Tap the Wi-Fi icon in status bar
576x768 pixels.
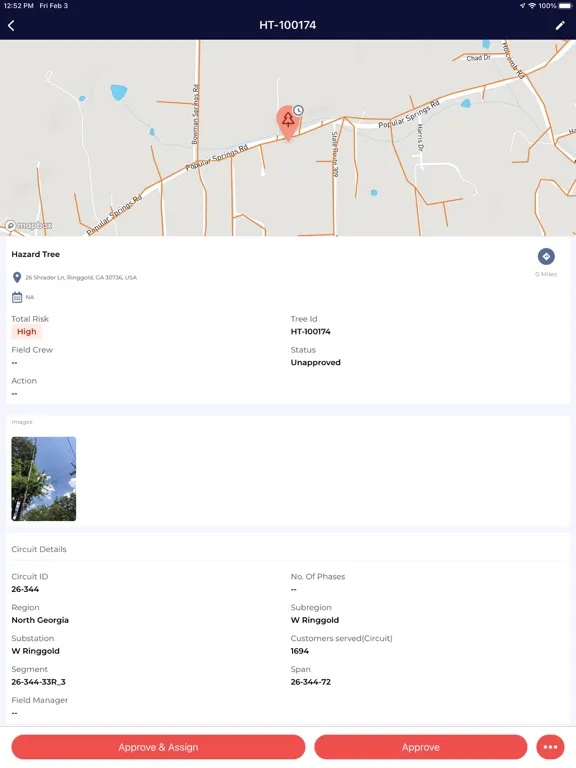532,6
